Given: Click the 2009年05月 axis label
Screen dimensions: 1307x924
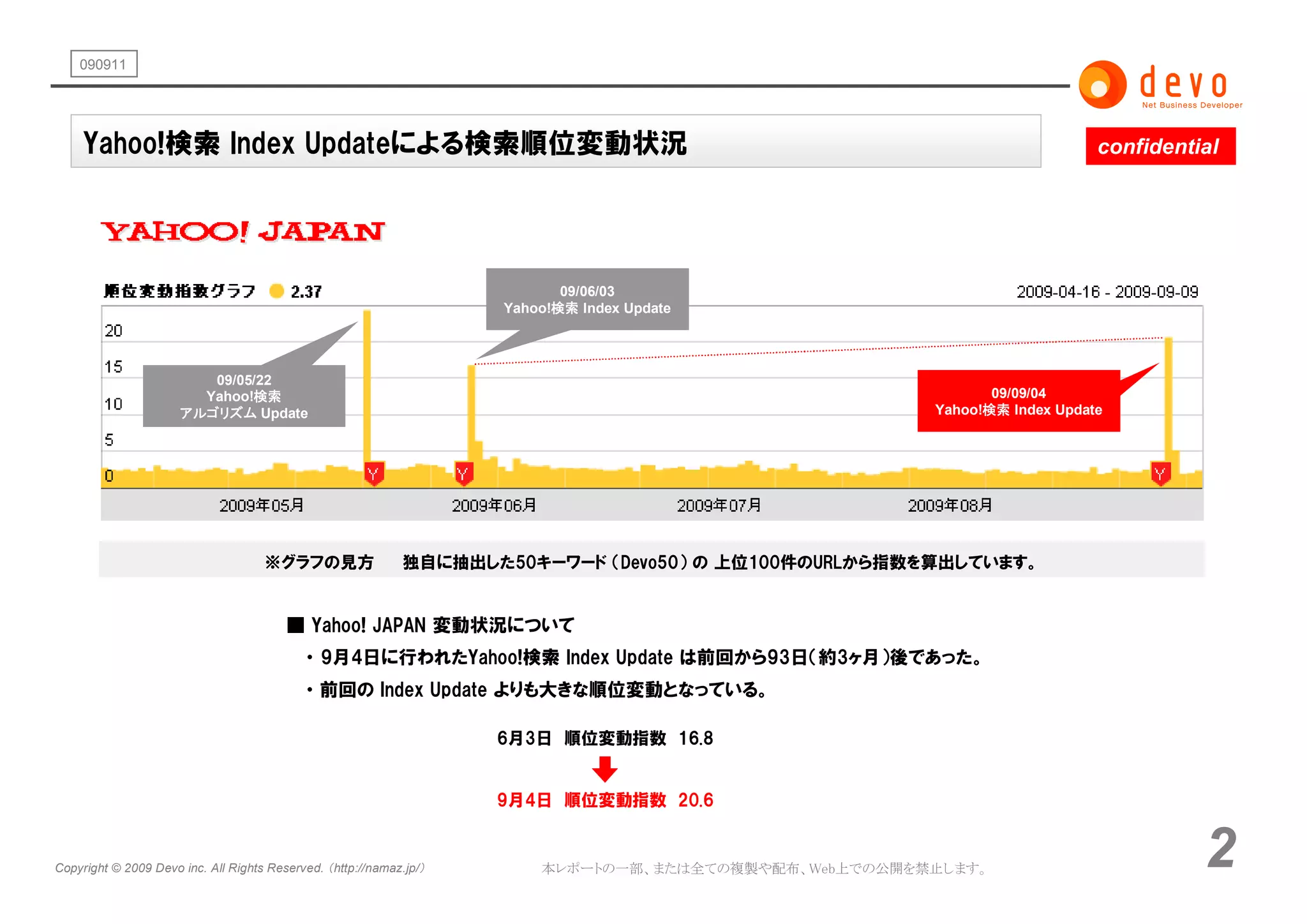Looking at the screenshot, I should 261,505.
